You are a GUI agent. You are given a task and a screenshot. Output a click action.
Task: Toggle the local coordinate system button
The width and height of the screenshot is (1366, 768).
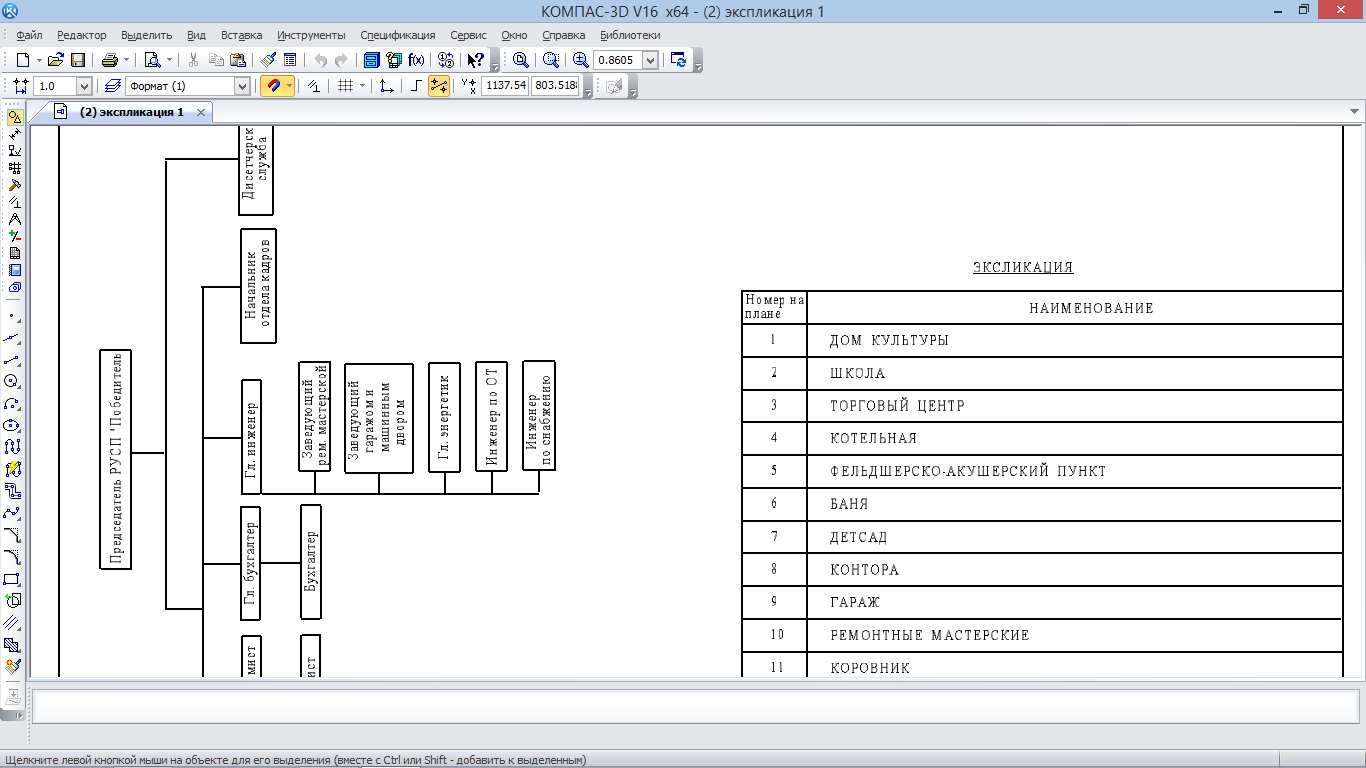[386, 86]
